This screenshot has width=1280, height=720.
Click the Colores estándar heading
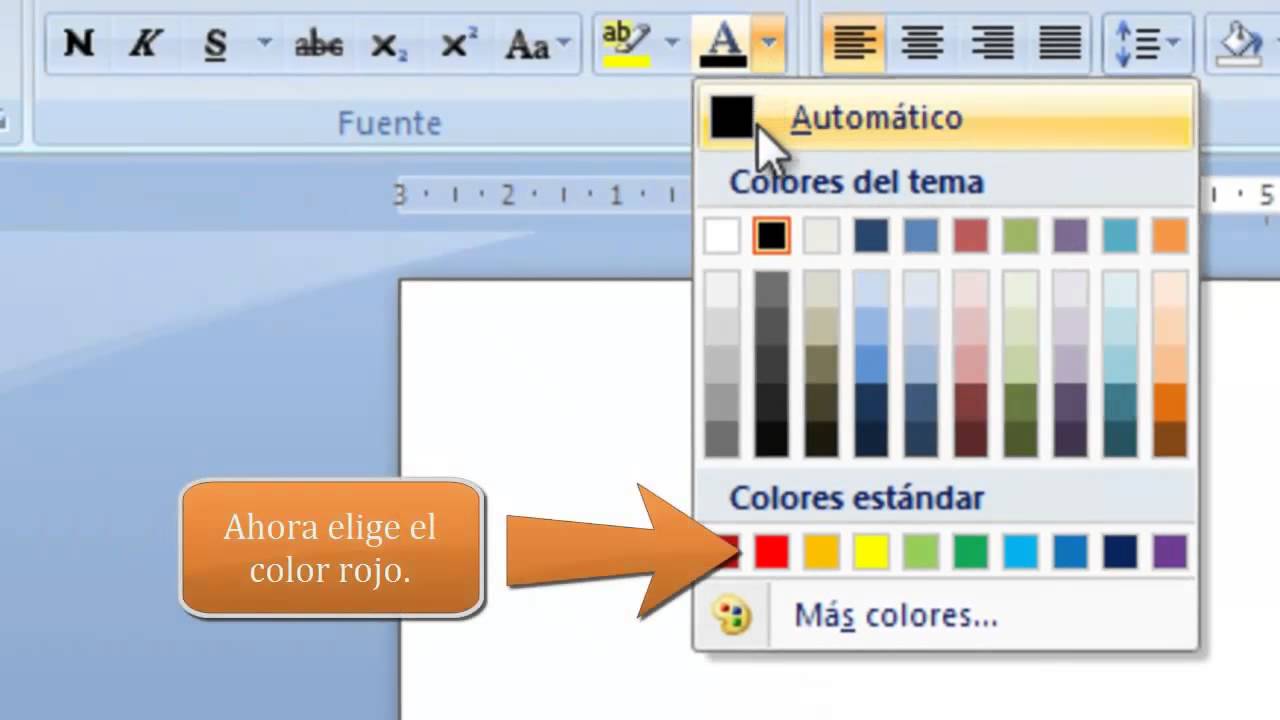coord(857,497)
